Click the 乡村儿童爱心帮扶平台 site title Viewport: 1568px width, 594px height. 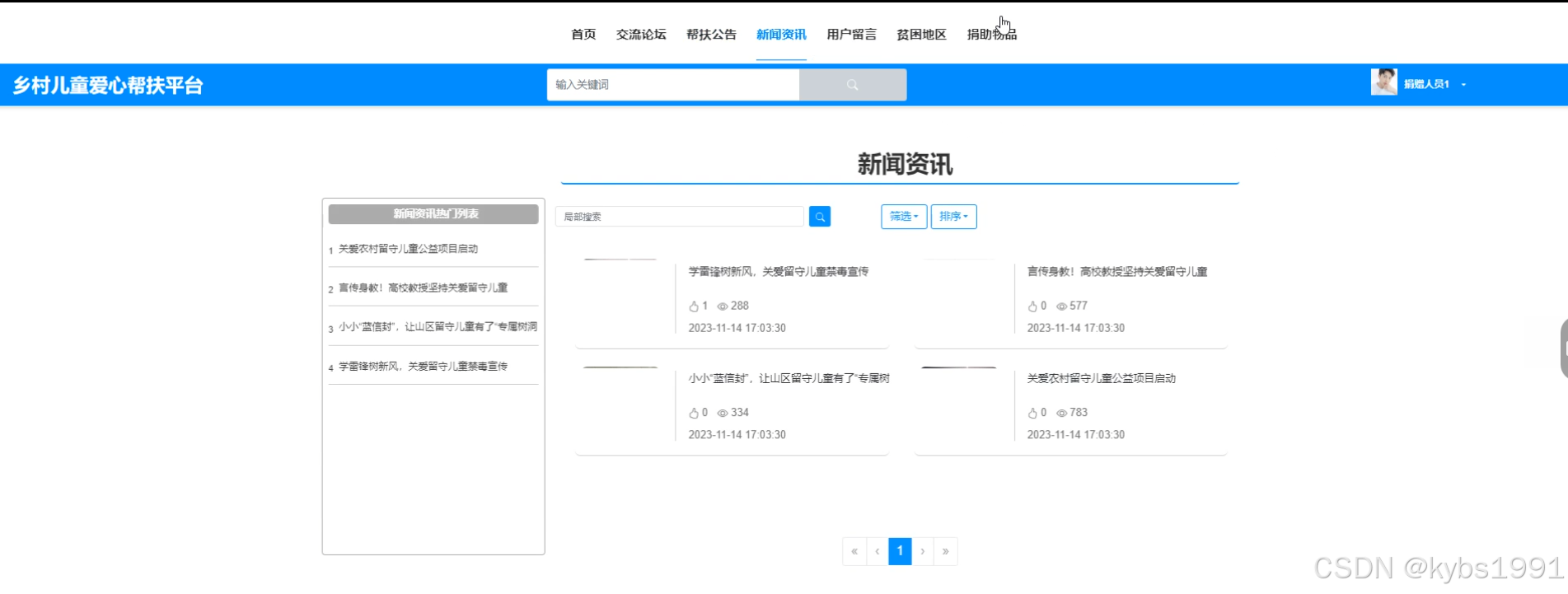(x=108, y=85)
